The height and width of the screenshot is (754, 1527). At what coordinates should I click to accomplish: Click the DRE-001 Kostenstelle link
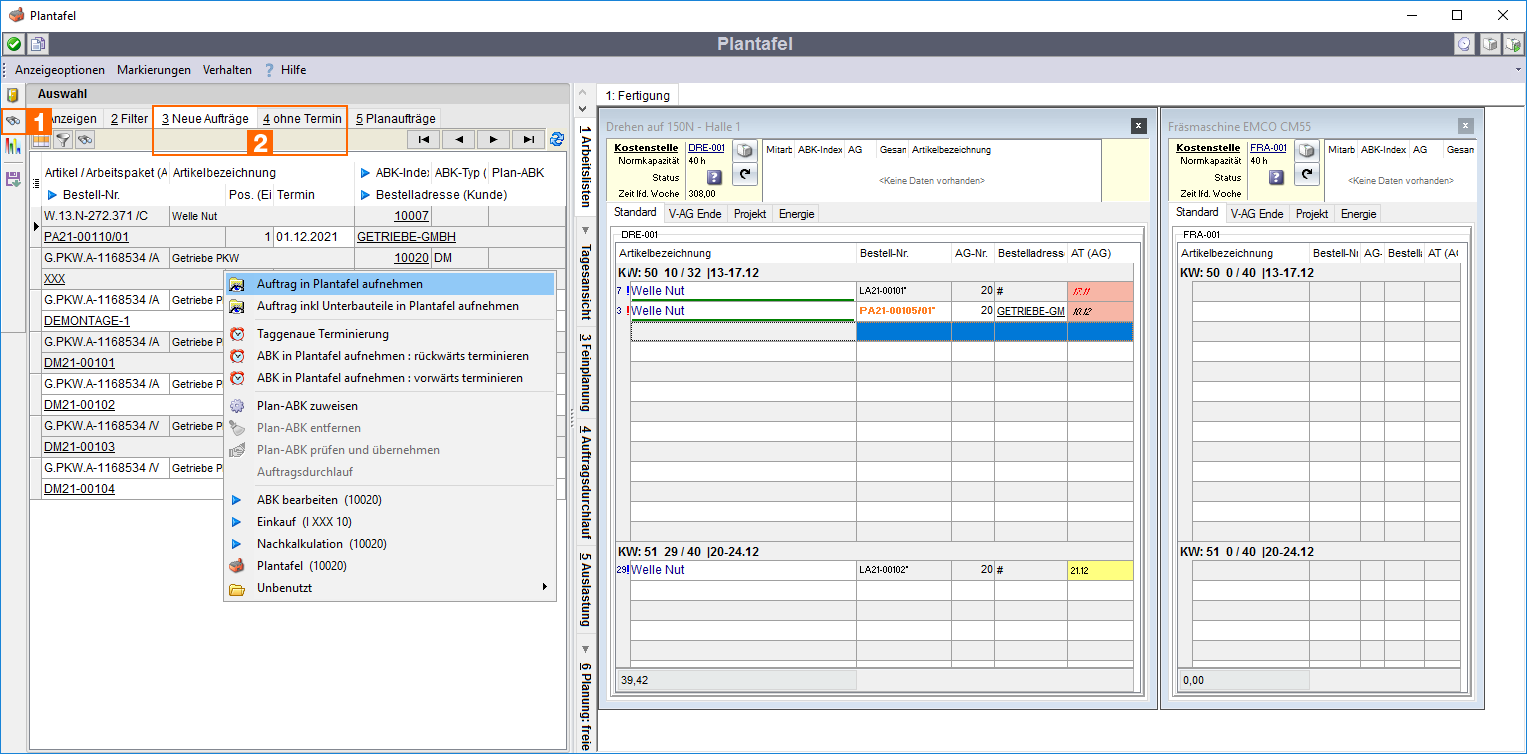click(706, 148)
